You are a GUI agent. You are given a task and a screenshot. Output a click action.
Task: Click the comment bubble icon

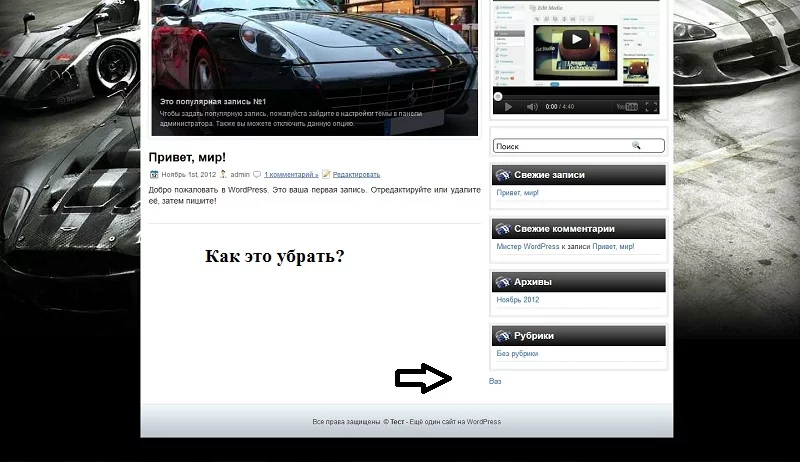coord(257,174)
